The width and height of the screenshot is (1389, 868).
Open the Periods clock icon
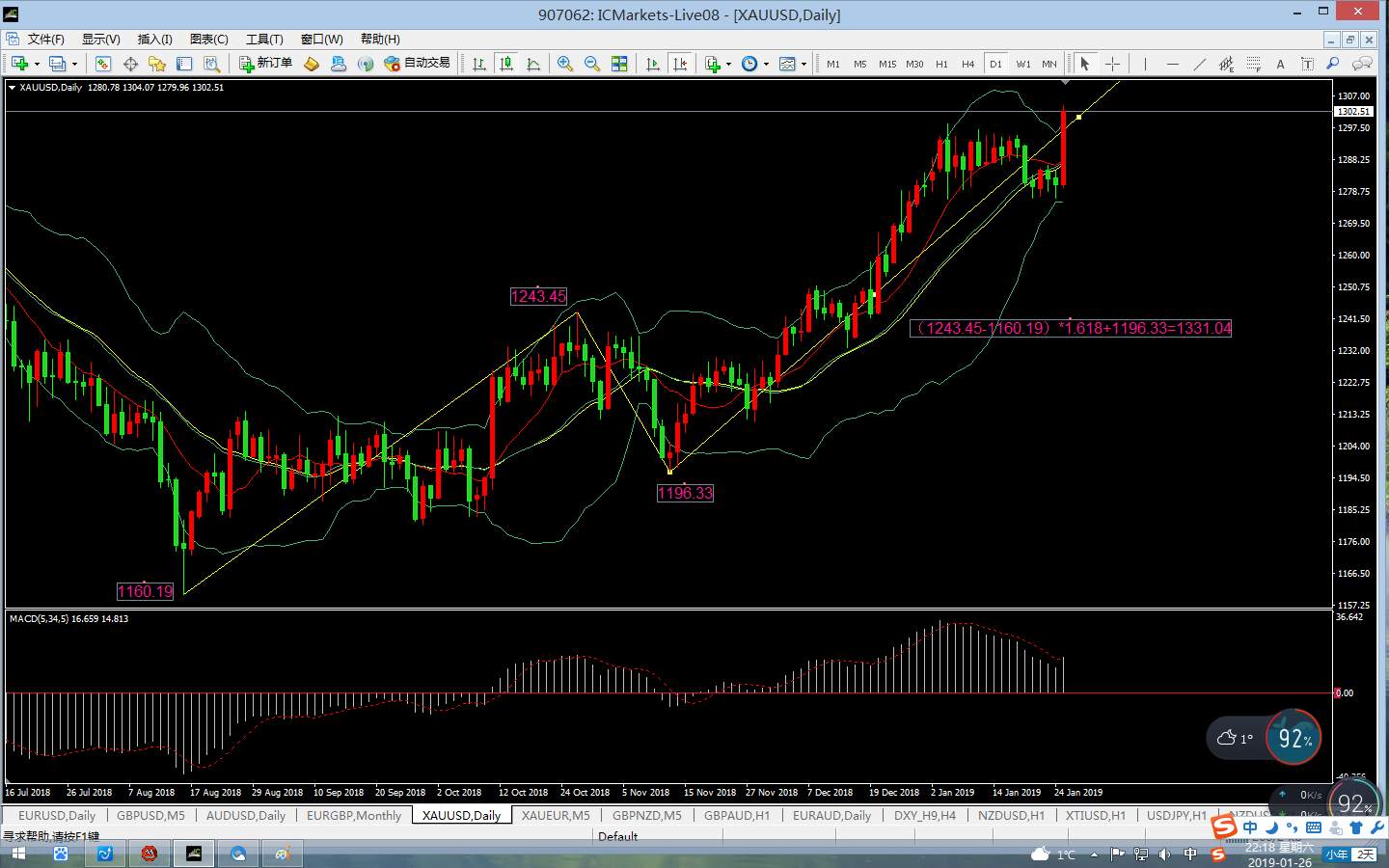pyautogui.click(x=749, y=64)
